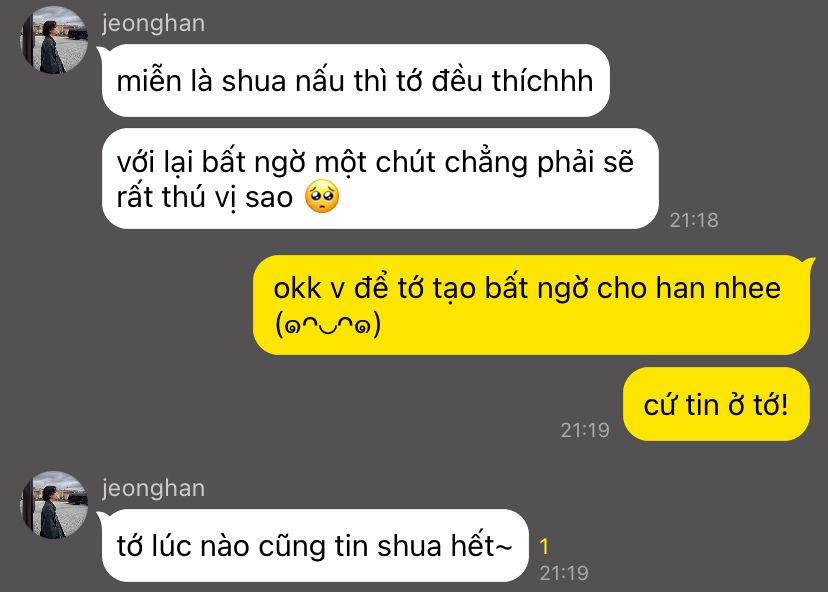Tap the pleading face emoji
The height and width of the screenshot is (592, 828).
coord(322,196)
